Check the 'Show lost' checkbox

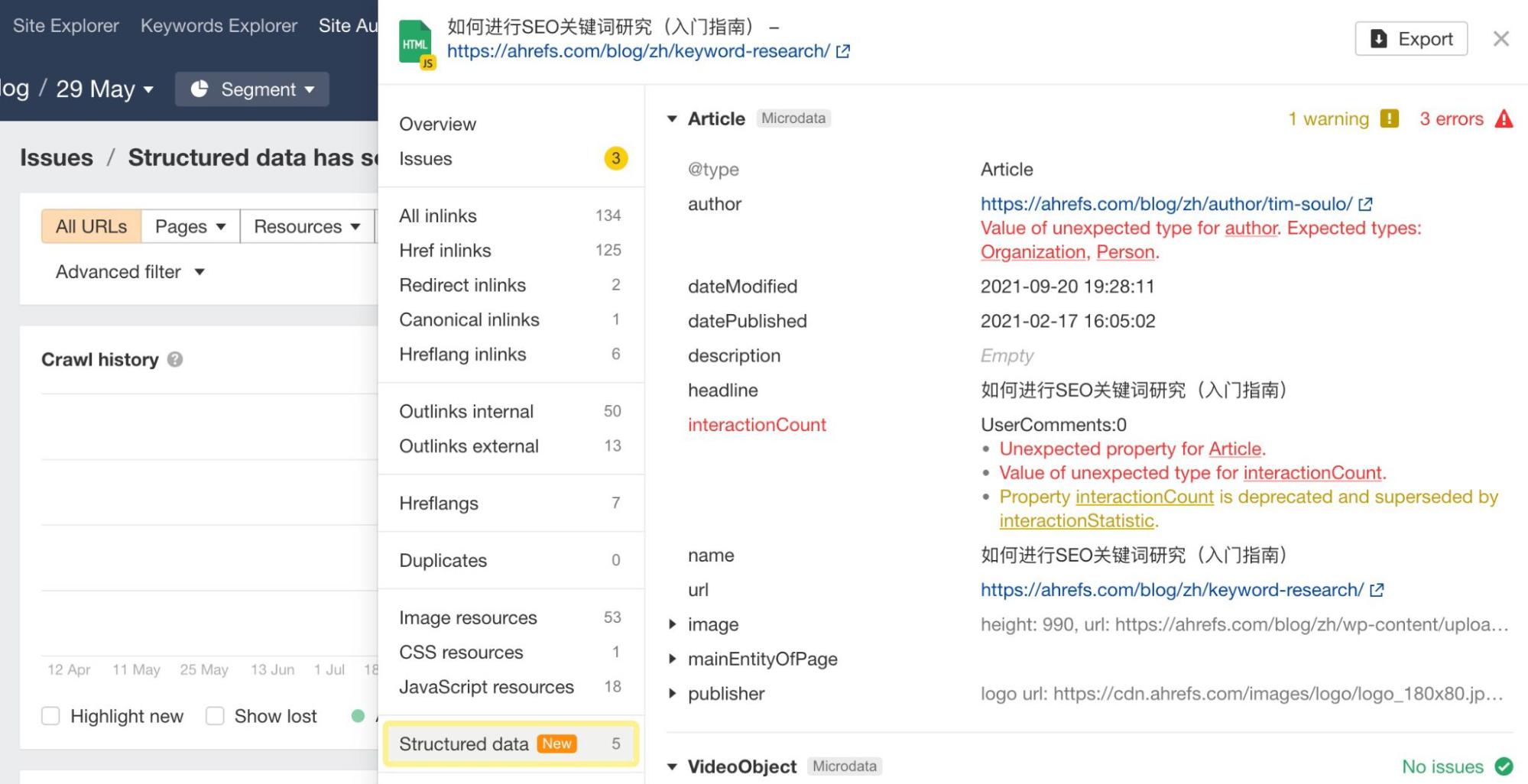pyautogui.click(x=215, y=716)
